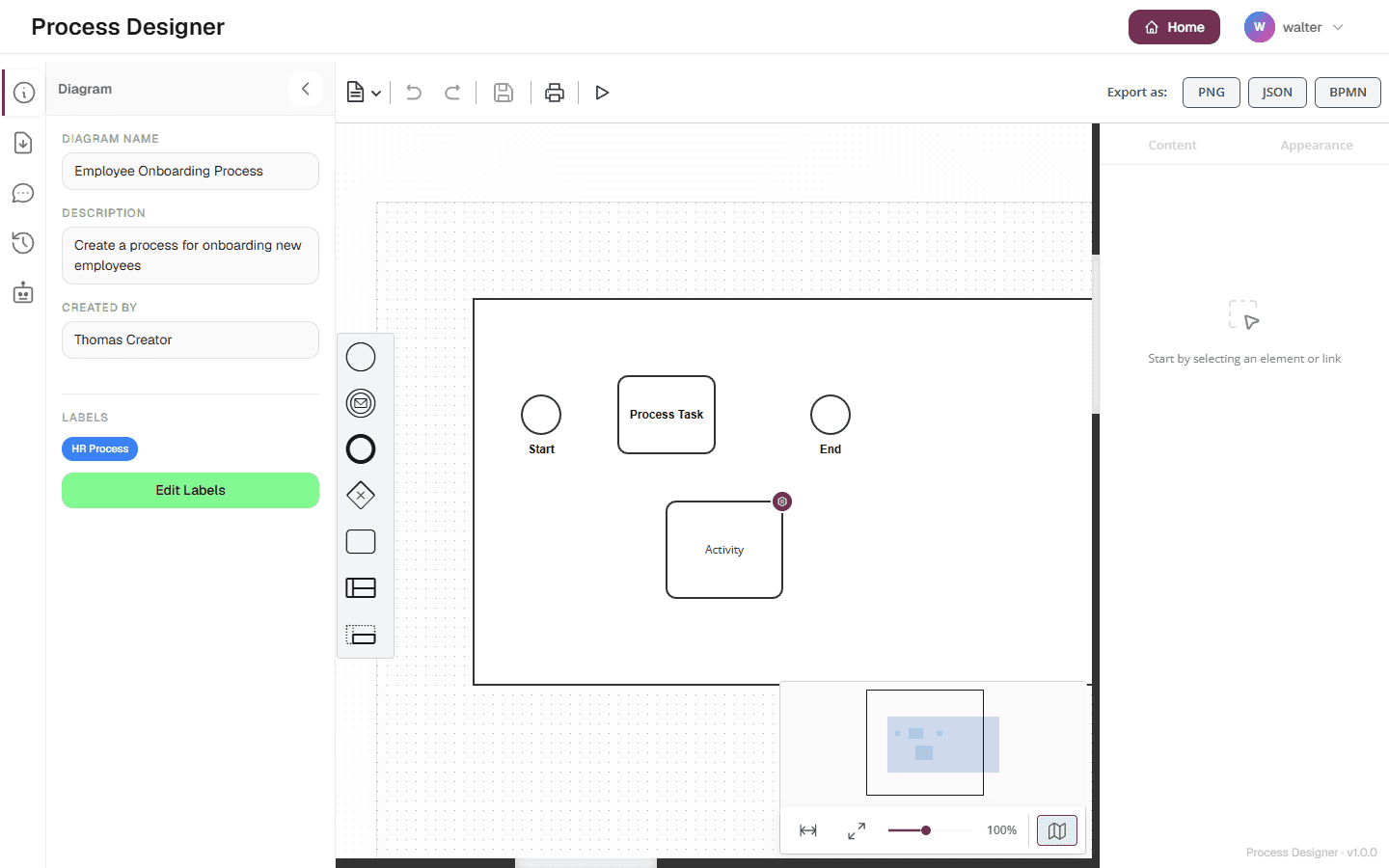Open the history sidebar icon
Screen dimensions: 1389x868
coord(23,243)
